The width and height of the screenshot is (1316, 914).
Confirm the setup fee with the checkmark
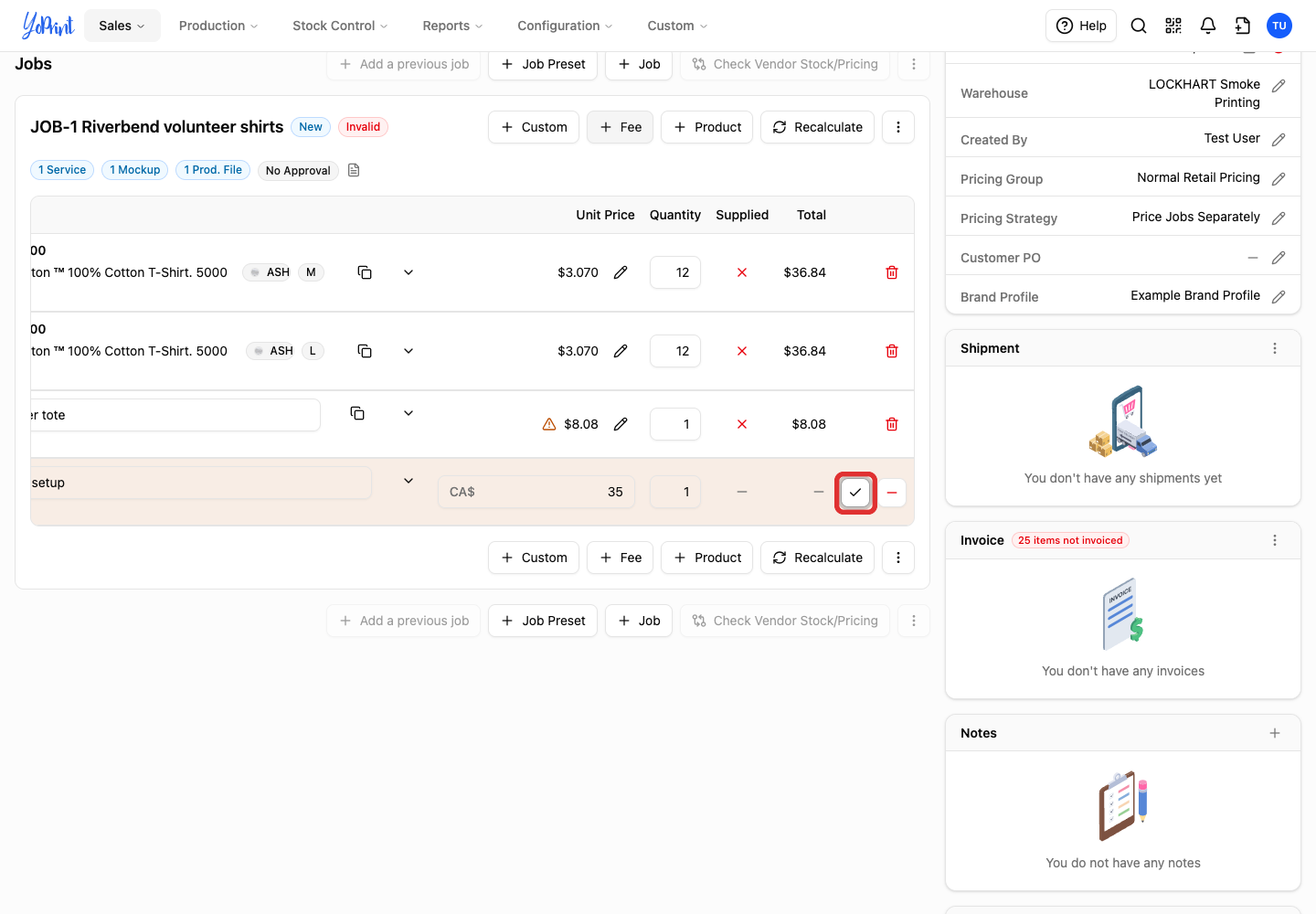855,493
